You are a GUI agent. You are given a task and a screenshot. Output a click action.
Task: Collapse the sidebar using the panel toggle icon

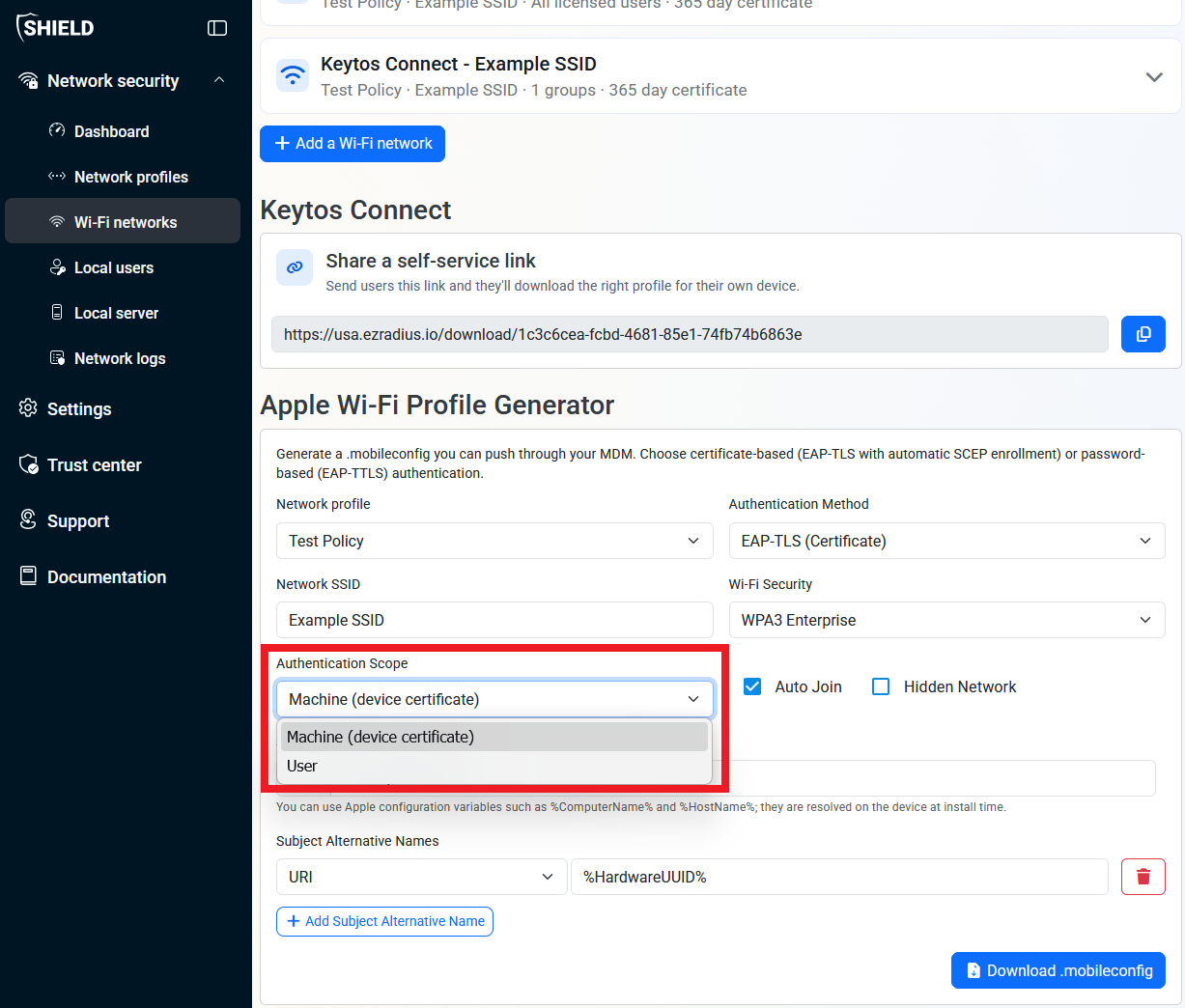click(x=217, y=28)
